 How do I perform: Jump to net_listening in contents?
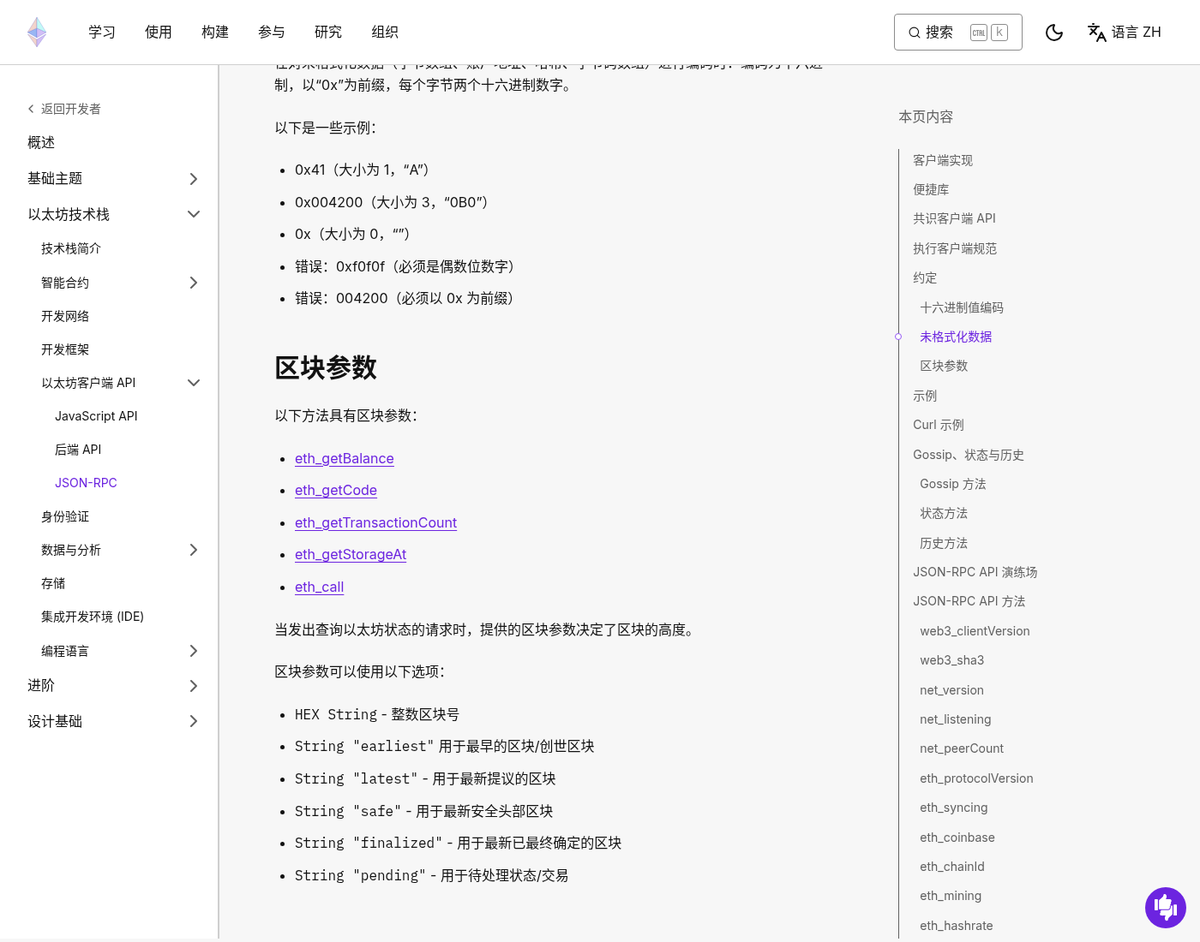pyautogui.click(x=956, y=719)
